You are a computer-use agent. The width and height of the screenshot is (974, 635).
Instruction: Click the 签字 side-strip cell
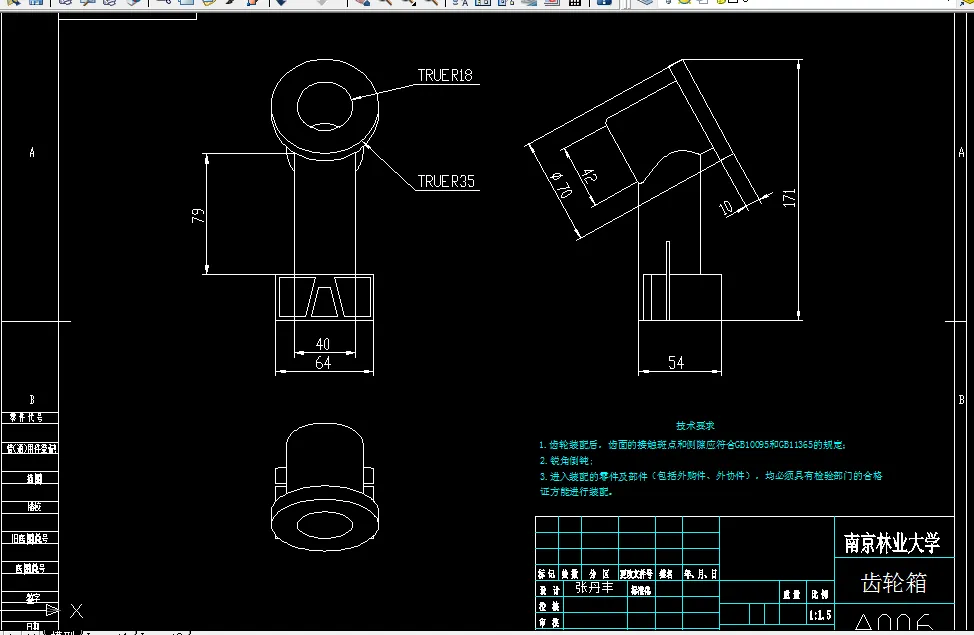30,598
